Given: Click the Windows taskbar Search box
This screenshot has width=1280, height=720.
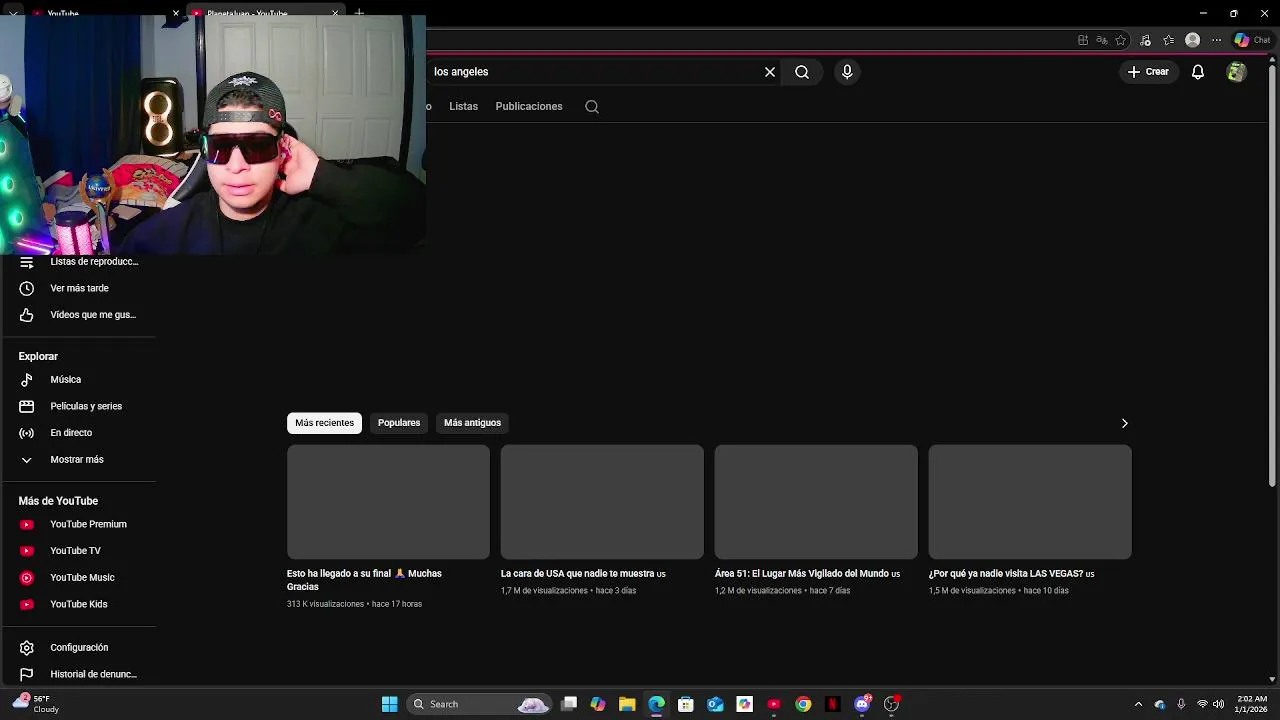Looking at the screenshot, I should (x=480, y=704).
